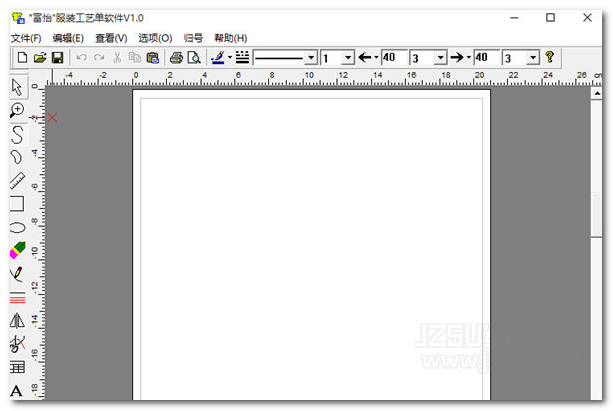This screenshot has height=411, width=613.
Task: Cut selection with the scissors toolbar icon
Action: pos(117,58)
